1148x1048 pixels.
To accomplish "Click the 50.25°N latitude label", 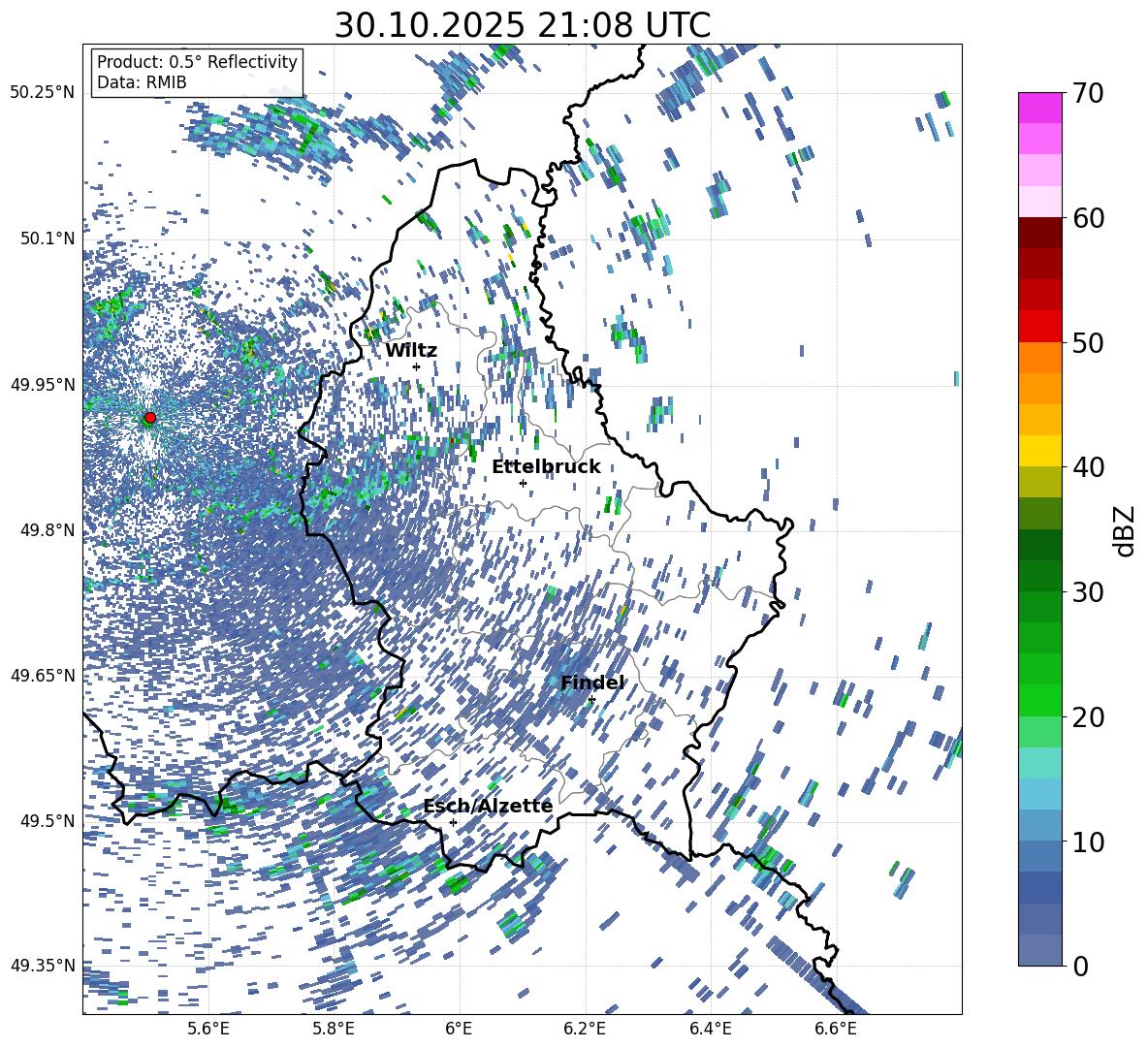I will coord(44,93).
